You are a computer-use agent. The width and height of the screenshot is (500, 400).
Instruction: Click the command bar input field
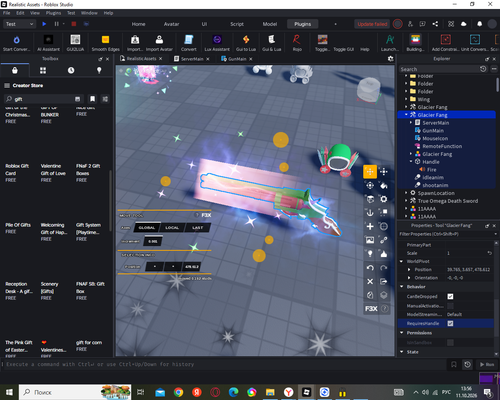223,364
